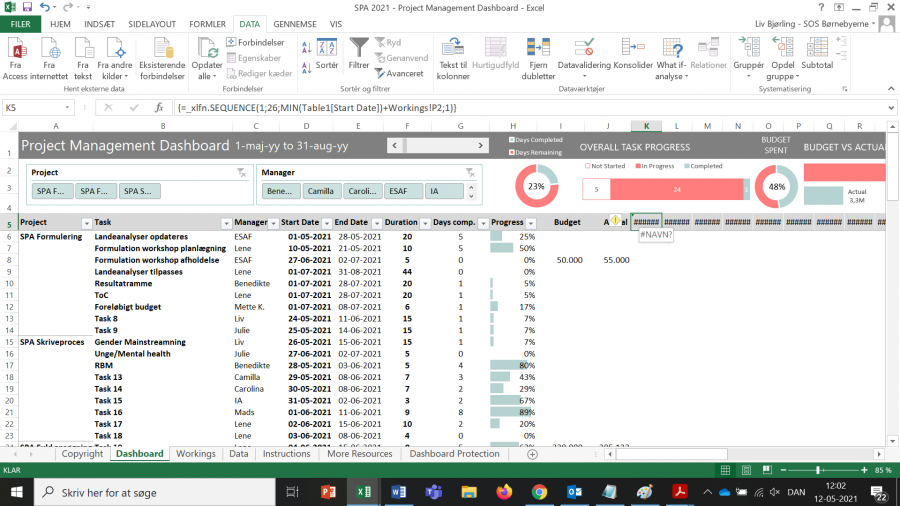Open Word from the taskbar
Image resolution: width=900 pixels, height=506 pixels.
pos(399,492)
